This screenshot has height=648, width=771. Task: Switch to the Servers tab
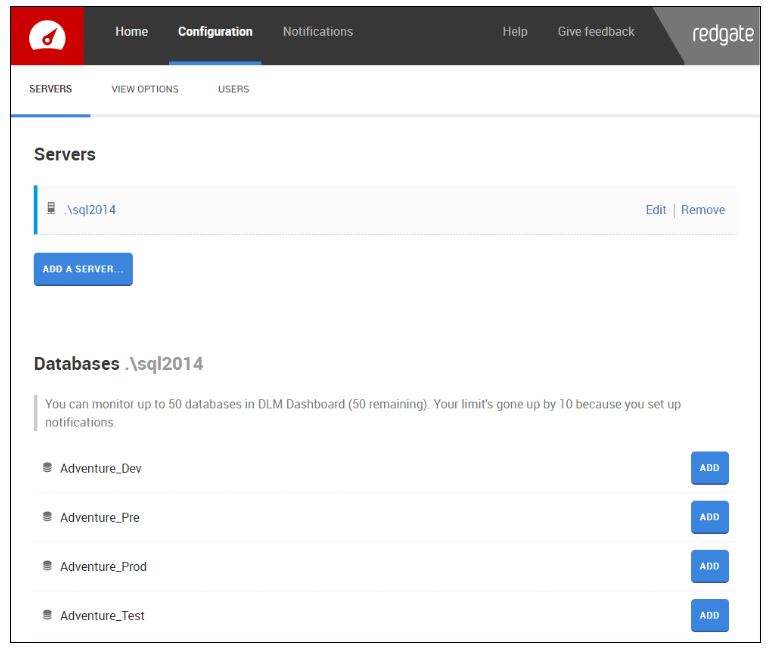(51, 89)
